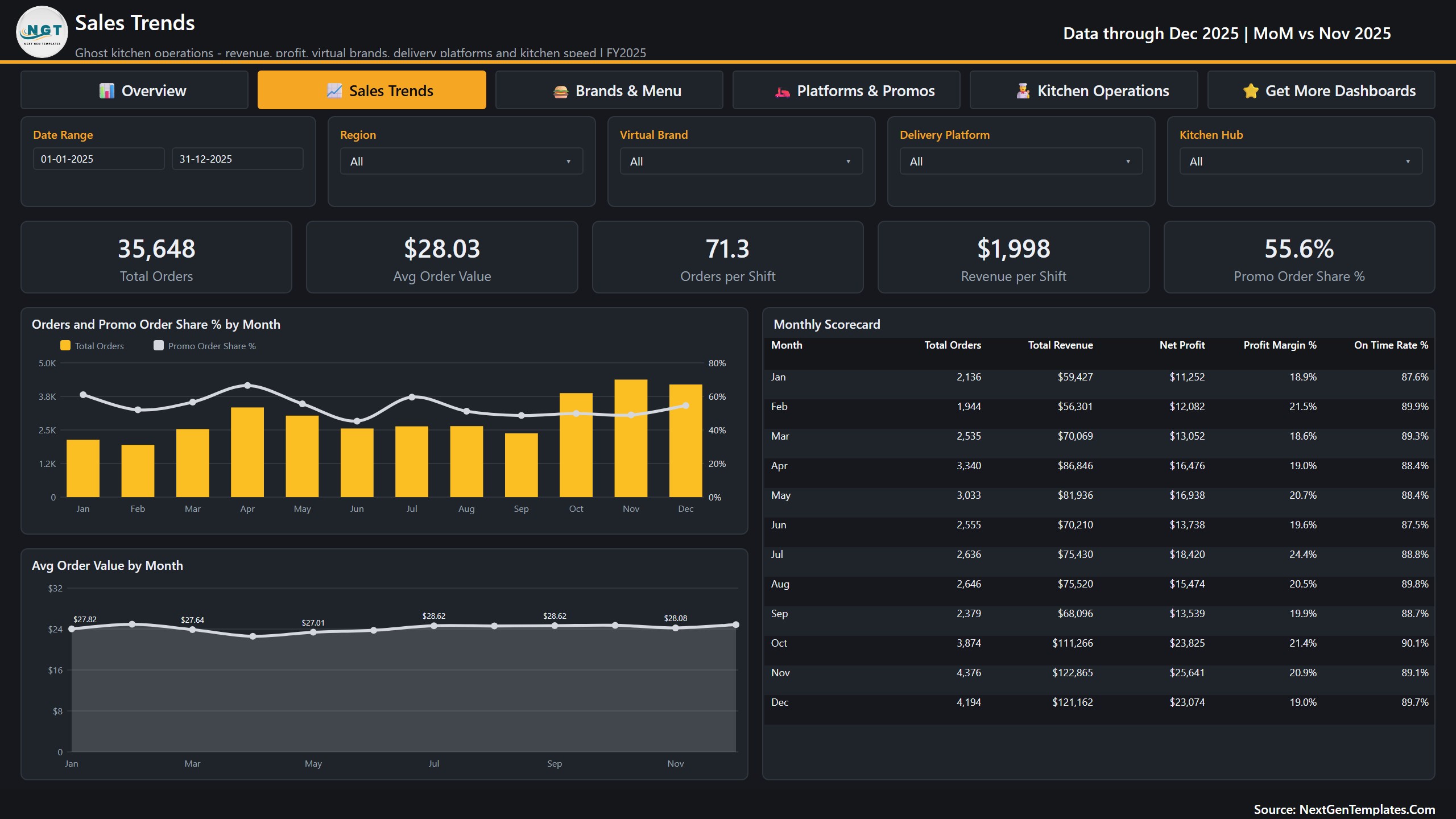Open Kitchen Operations tab

[x=1084, y=90]
